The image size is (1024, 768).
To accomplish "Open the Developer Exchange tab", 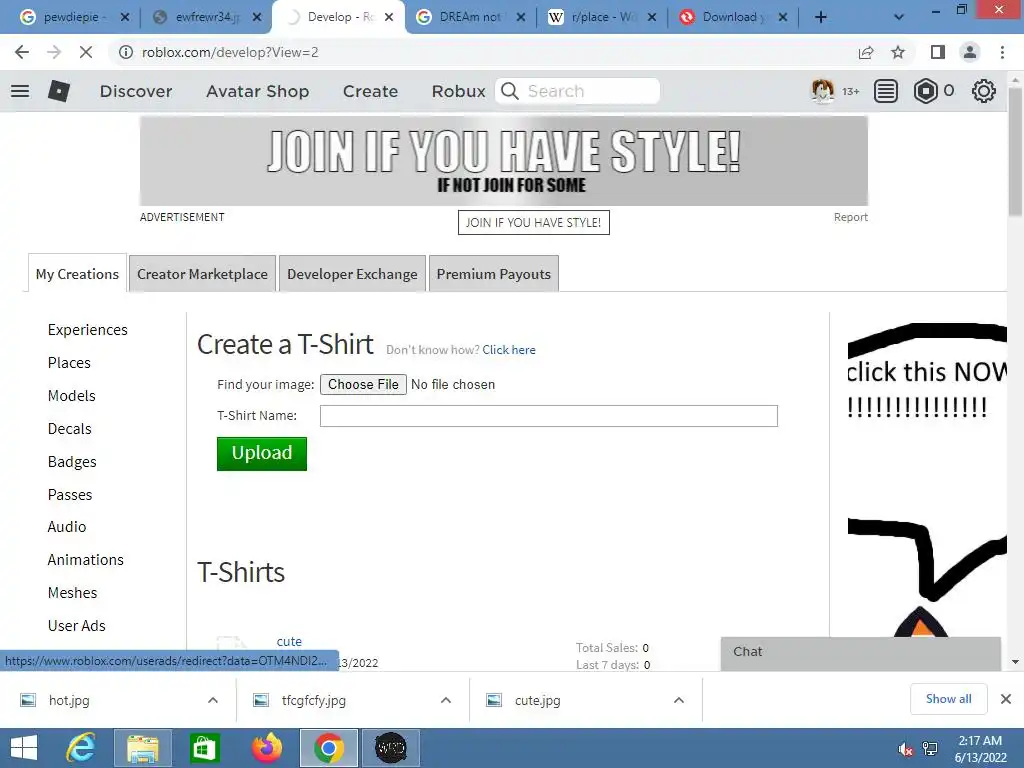I will [x=352, y=274].
